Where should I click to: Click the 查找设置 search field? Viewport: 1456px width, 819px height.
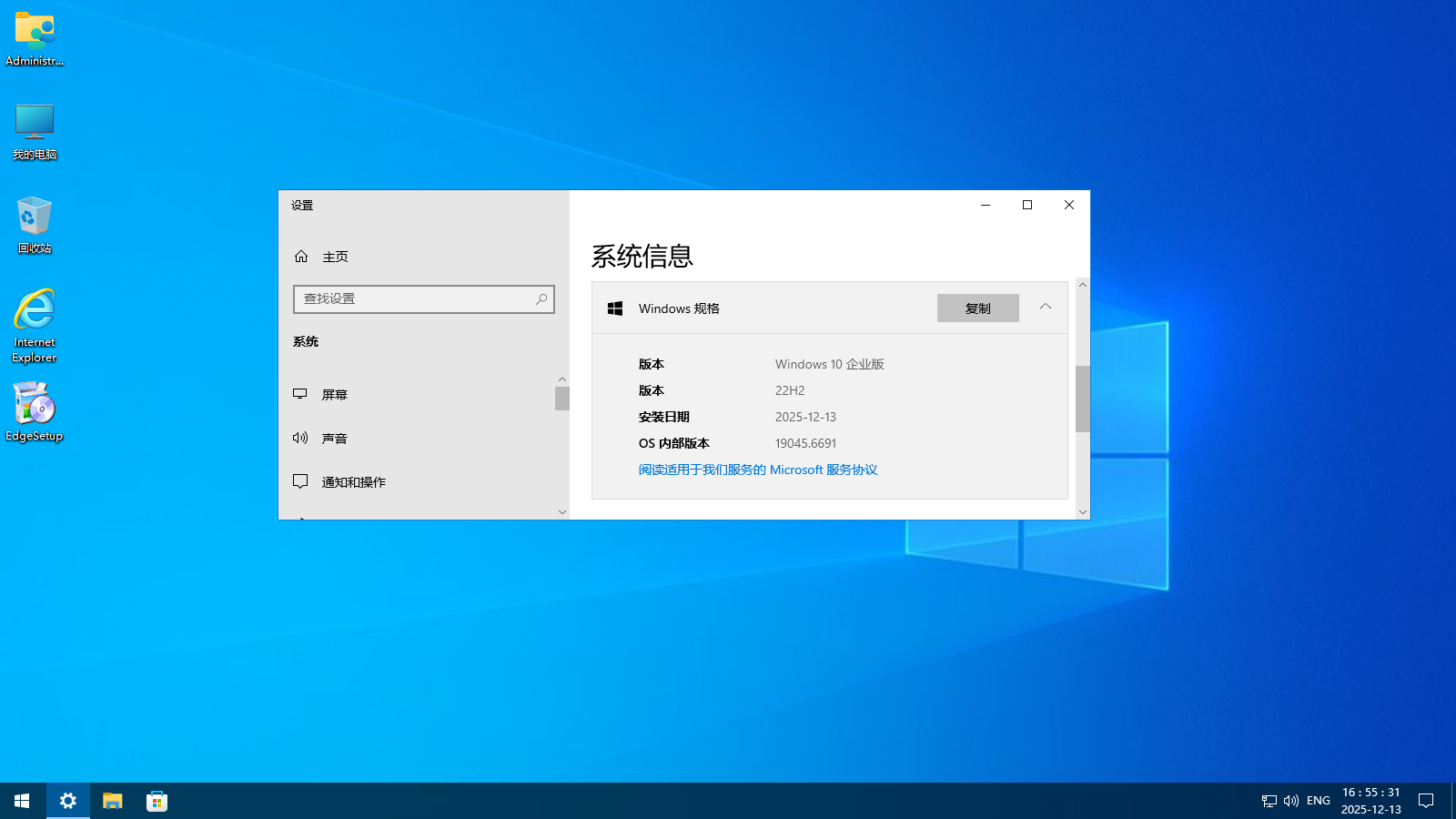click(424, 299)
